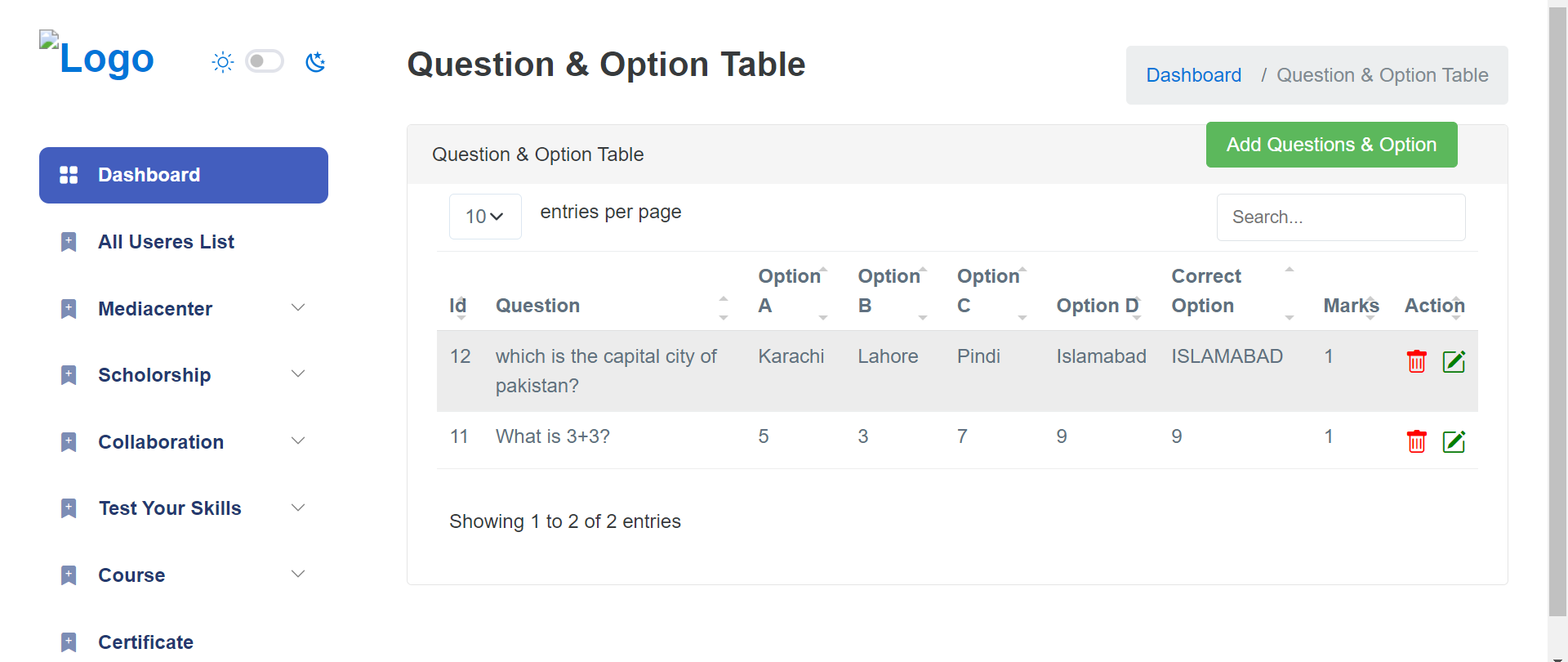
Task: Delete the capital city question row
Action: [1416, 361]
